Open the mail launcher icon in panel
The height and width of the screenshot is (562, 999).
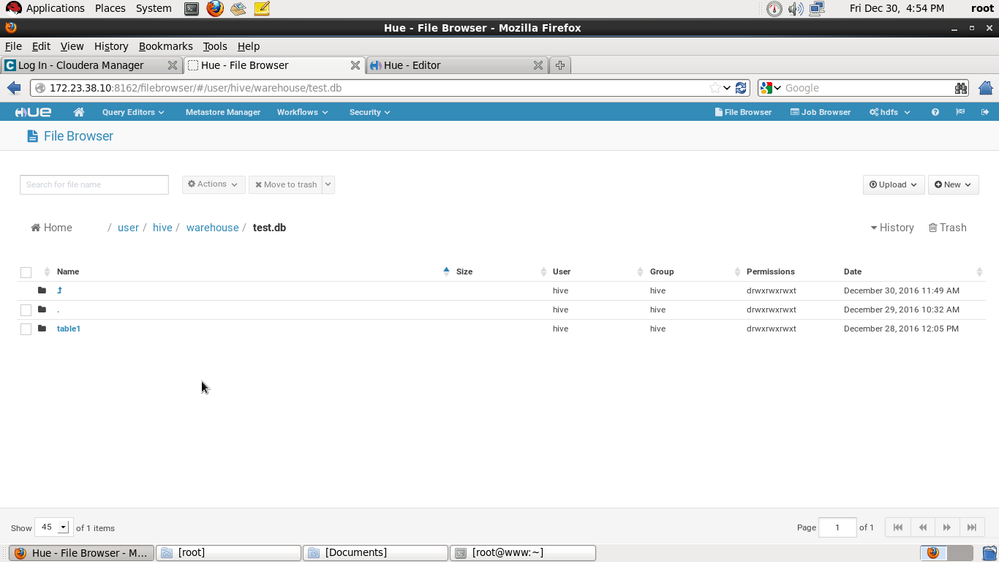[x=238, y=8]
